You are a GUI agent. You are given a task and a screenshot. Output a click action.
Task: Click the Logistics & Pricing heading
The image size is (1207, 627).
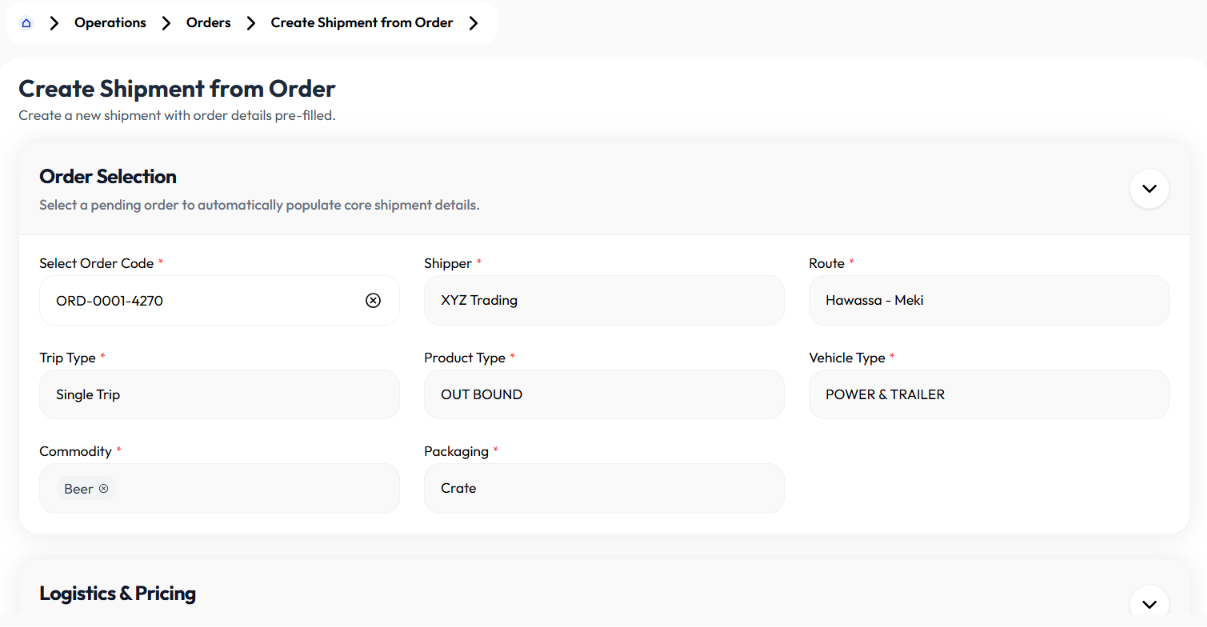117,593
